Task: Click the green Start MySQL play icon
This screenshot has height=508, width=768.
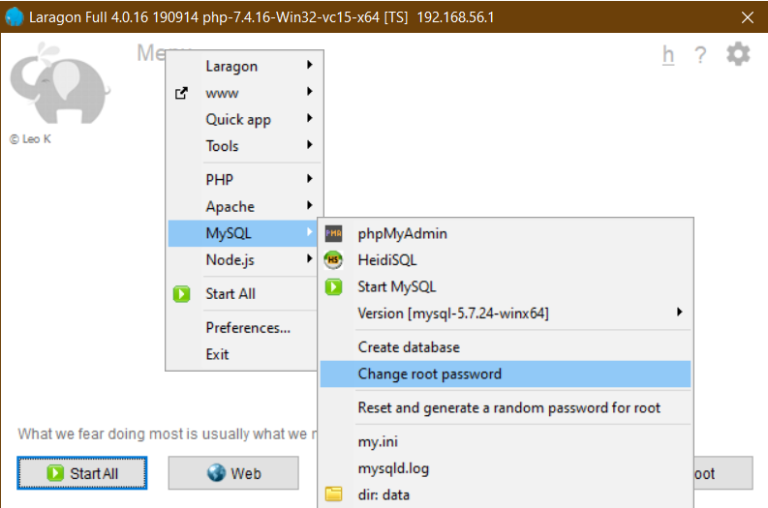Action: [334, 287]
